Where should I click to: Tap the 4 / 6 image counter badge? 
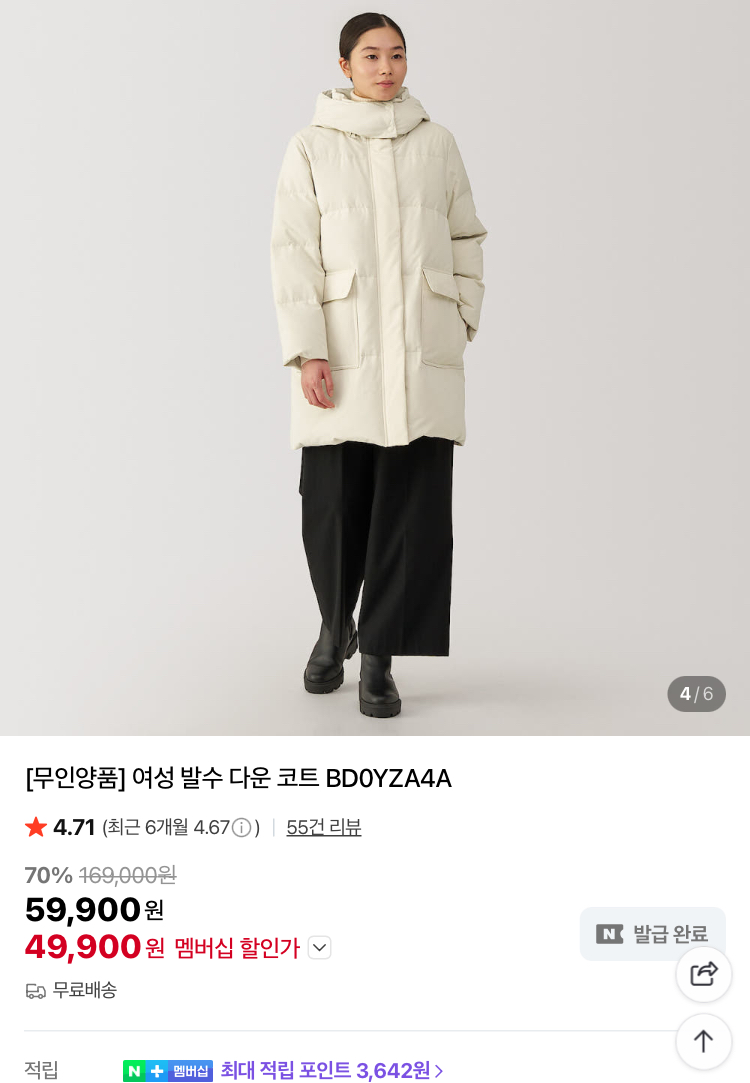coord(696,694)
